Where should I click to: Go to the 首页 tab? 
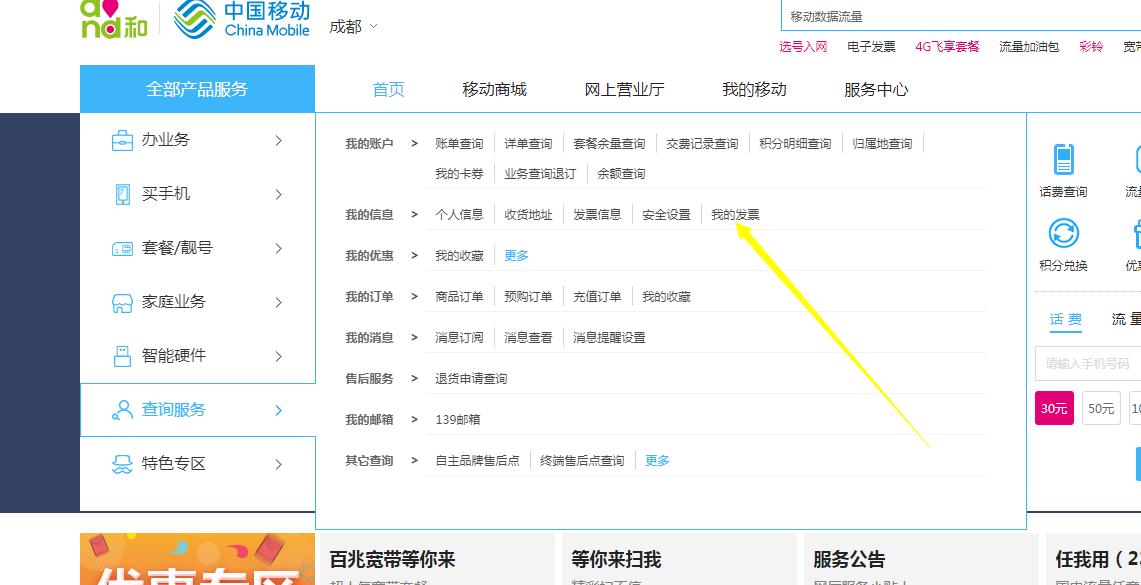point(389,89)
